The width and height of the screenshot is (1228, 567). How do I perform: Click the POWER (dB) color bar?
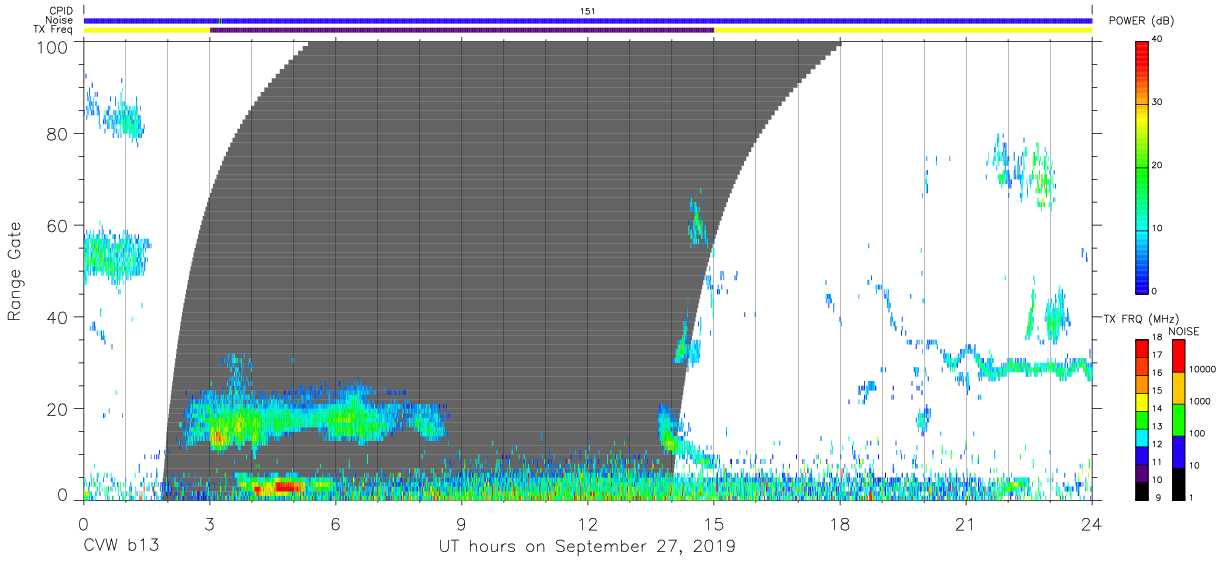click(1142, 166)
